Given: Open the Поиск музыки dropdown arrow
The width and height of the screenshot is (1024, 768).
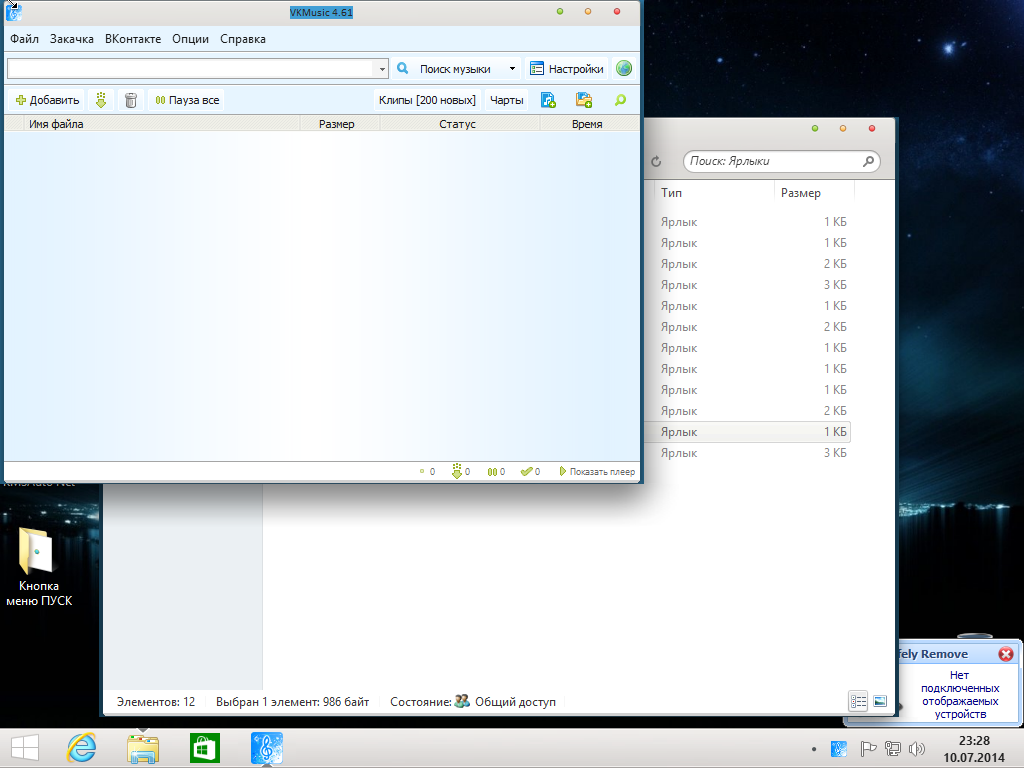Looking at the screenshot, I should point(512,69).
